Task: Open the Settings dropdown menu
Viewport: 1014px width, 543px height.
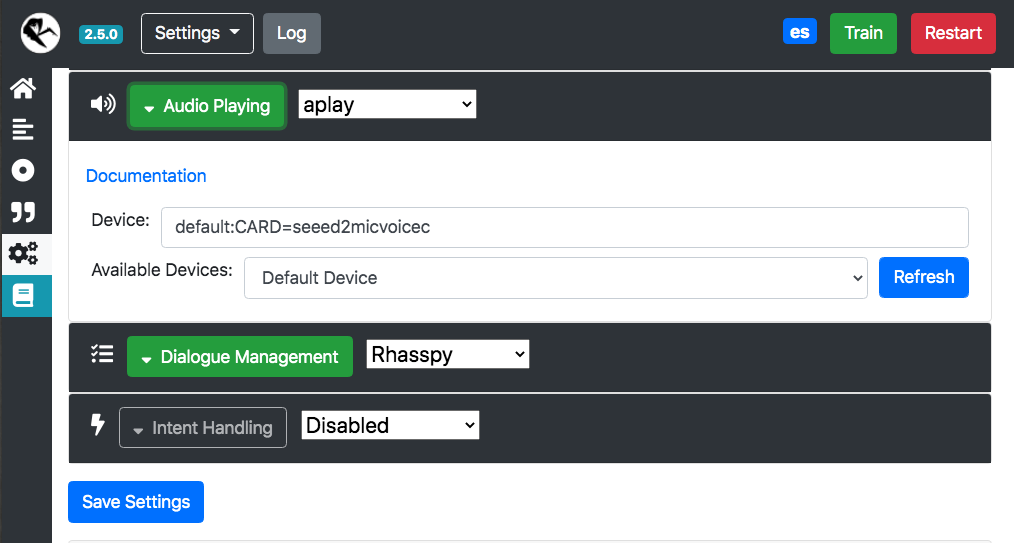Action: 197,34
